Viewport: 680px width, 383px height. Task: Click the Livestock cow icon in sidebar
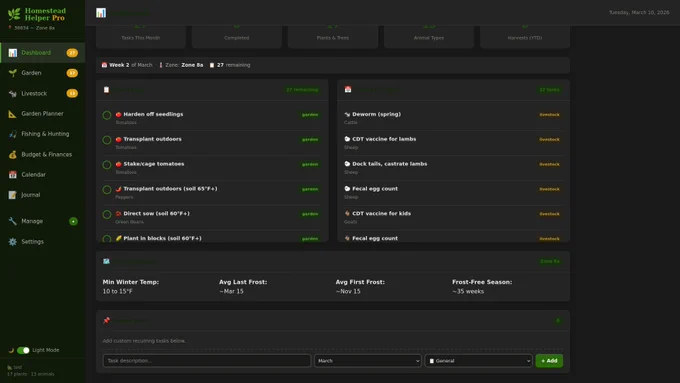coord(13,93)
